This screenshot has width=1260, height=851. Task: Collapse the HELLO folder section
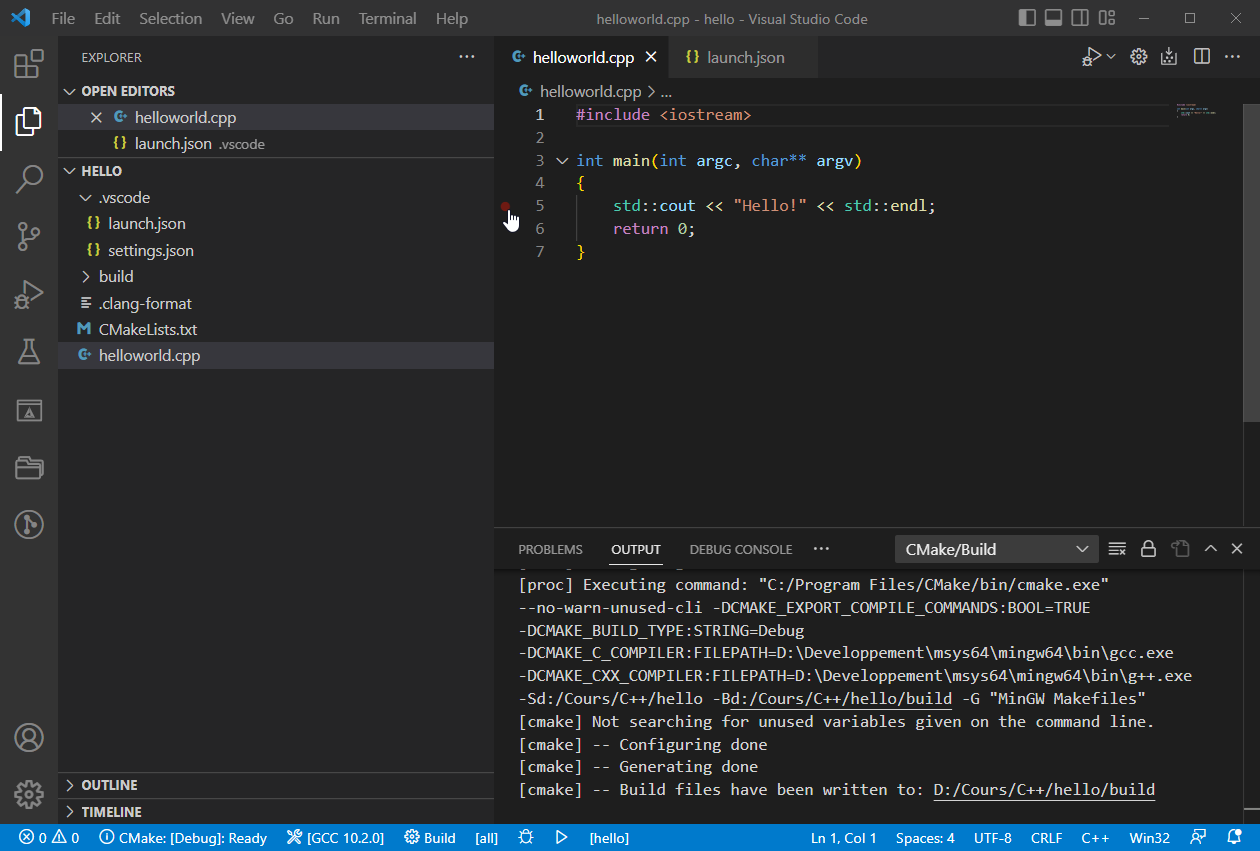(276, 171)
